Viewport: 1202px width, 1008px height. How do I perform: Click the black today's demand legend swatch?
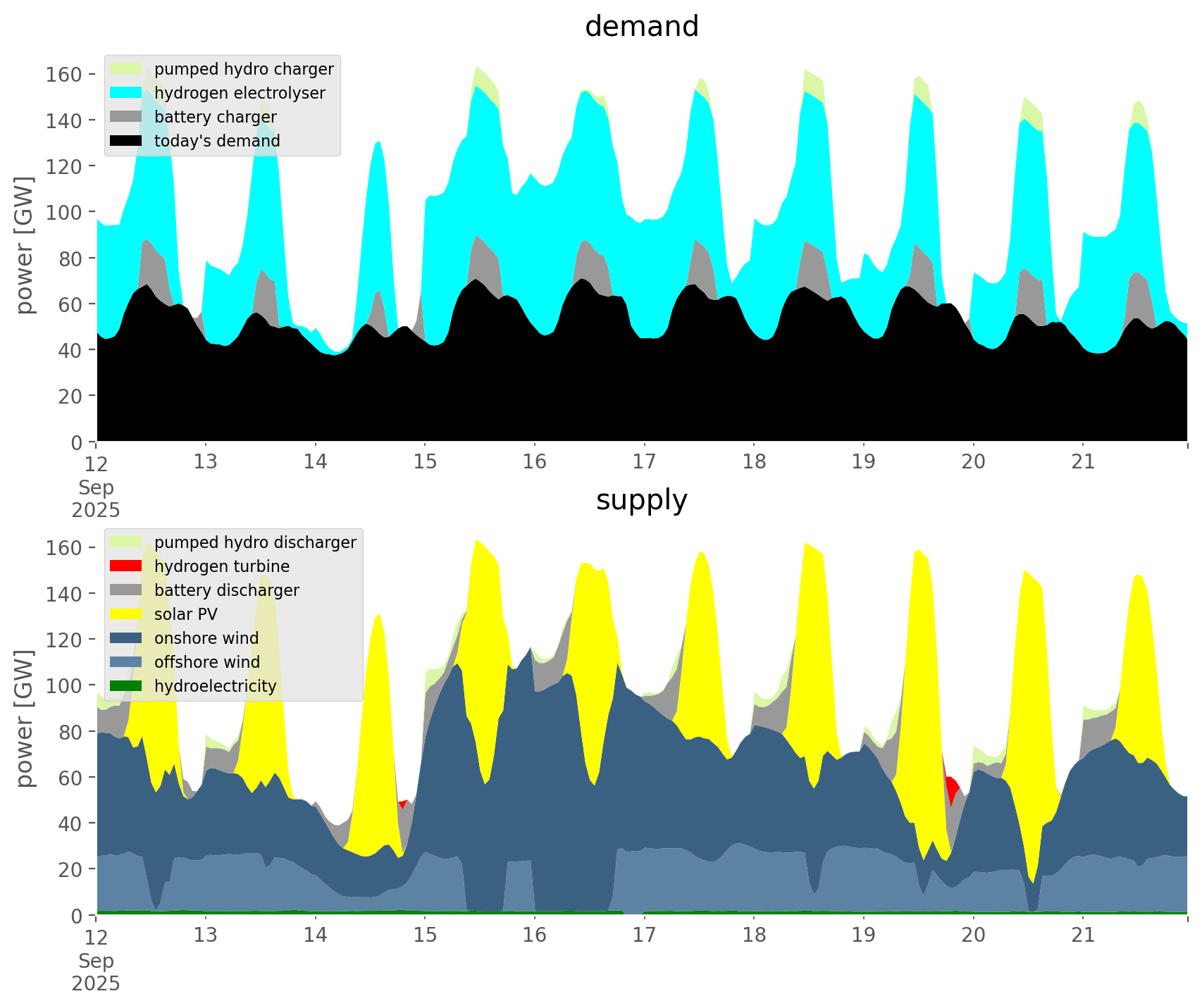click(127, 141)
